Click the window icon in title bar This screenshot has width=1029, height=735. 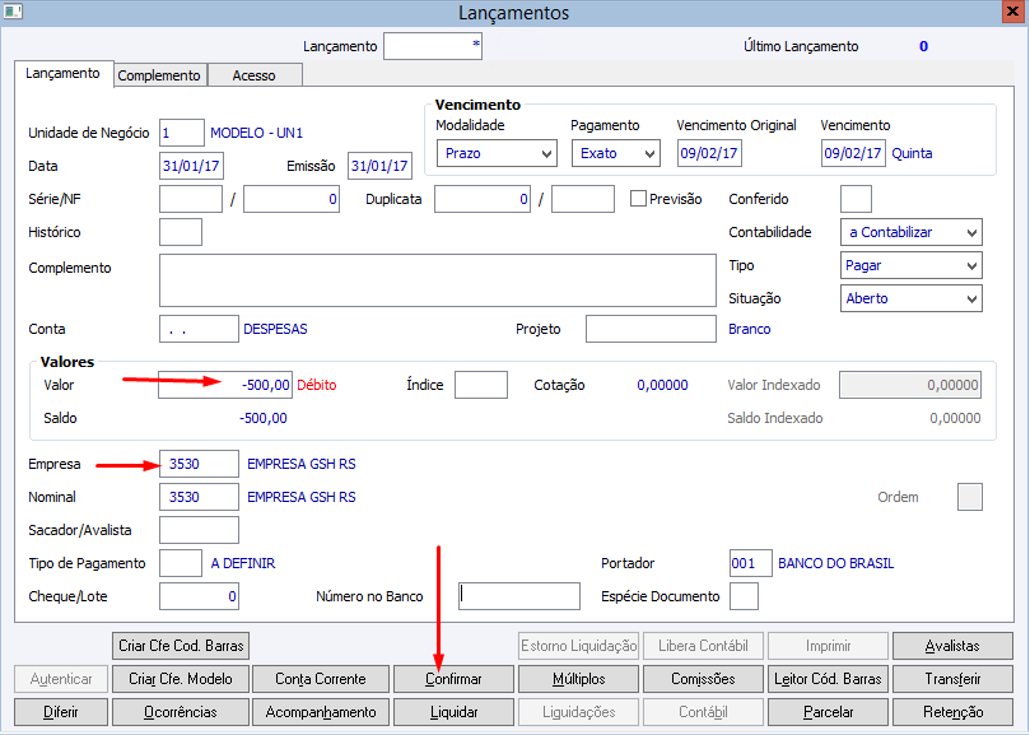[13, 11]
